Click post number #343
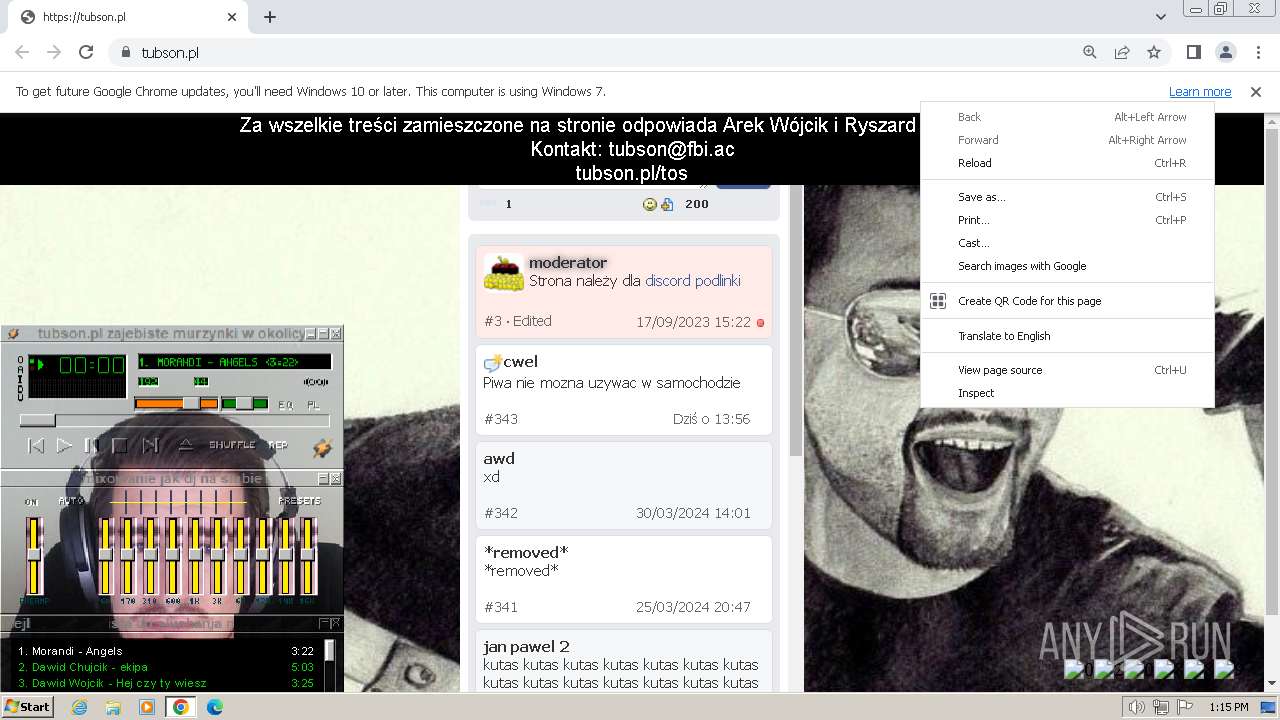Viewport: 1280px width, 720px height. 501,419
